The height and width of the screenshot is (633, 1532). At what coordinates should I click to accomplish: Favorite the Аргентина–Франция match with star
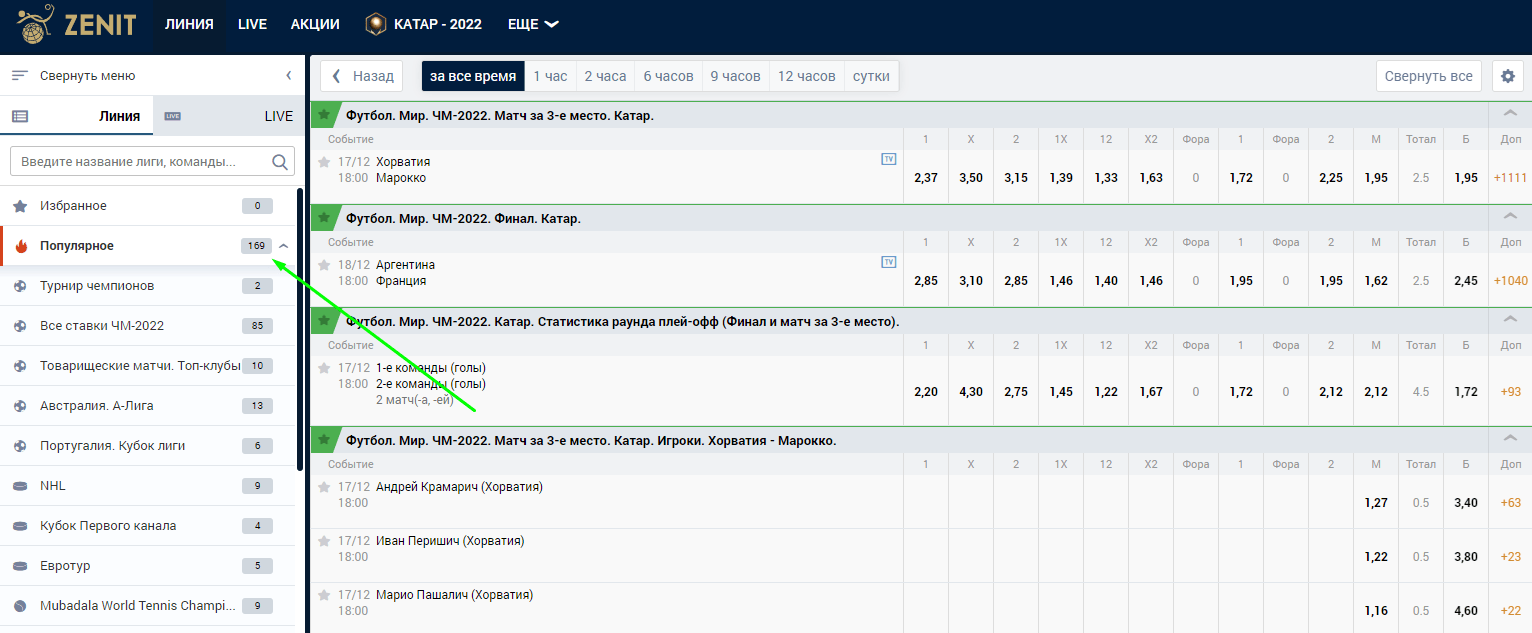pos(324,265)
